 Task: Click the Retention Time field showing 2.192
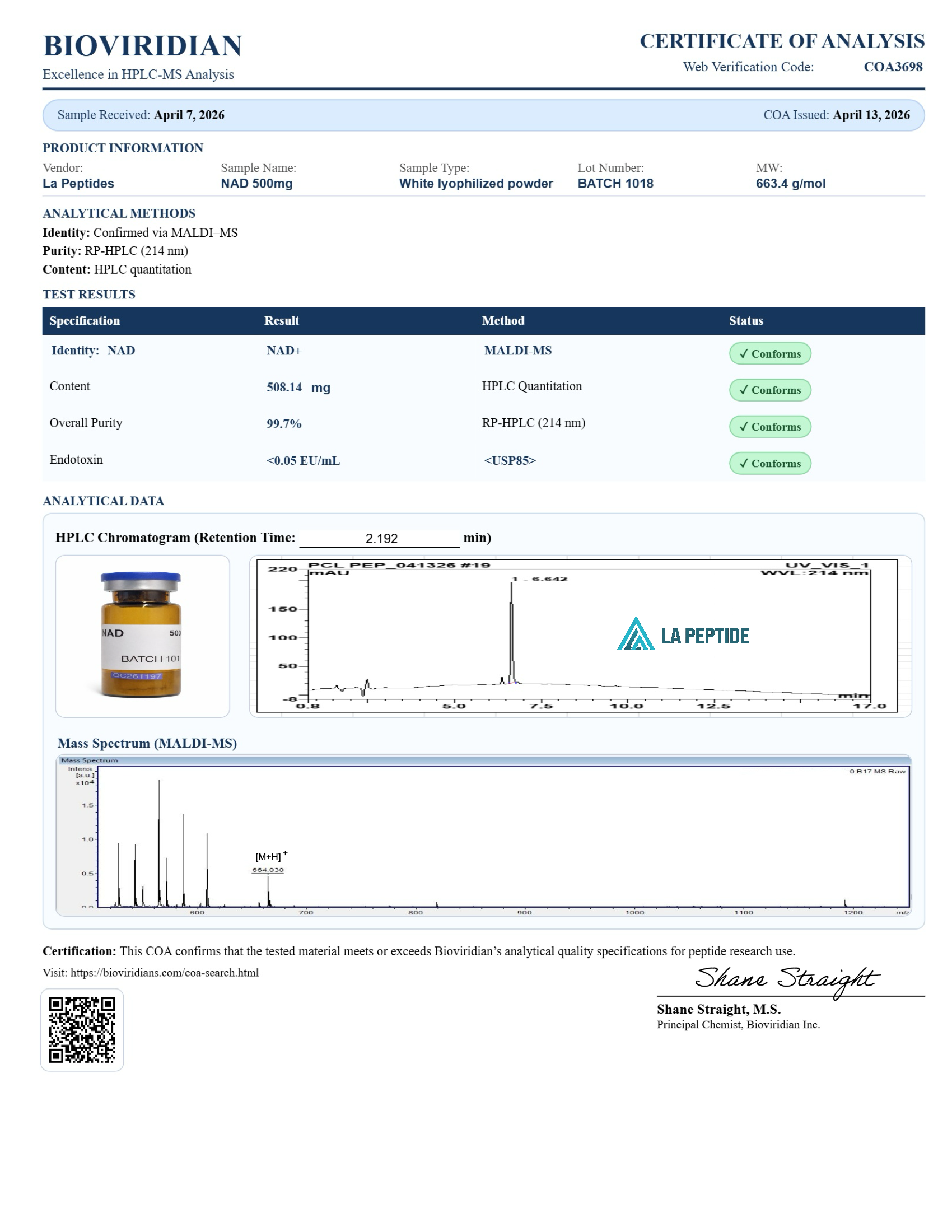pos(380,538)
